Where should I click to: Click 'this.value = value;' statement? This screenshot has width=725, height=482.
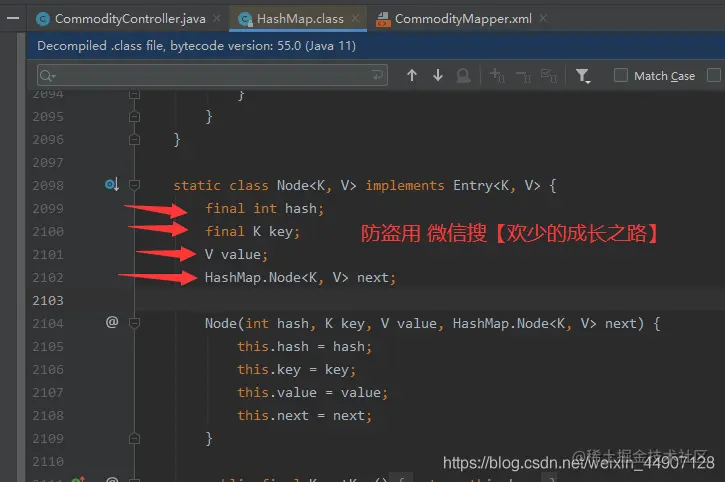click(313, 393)
